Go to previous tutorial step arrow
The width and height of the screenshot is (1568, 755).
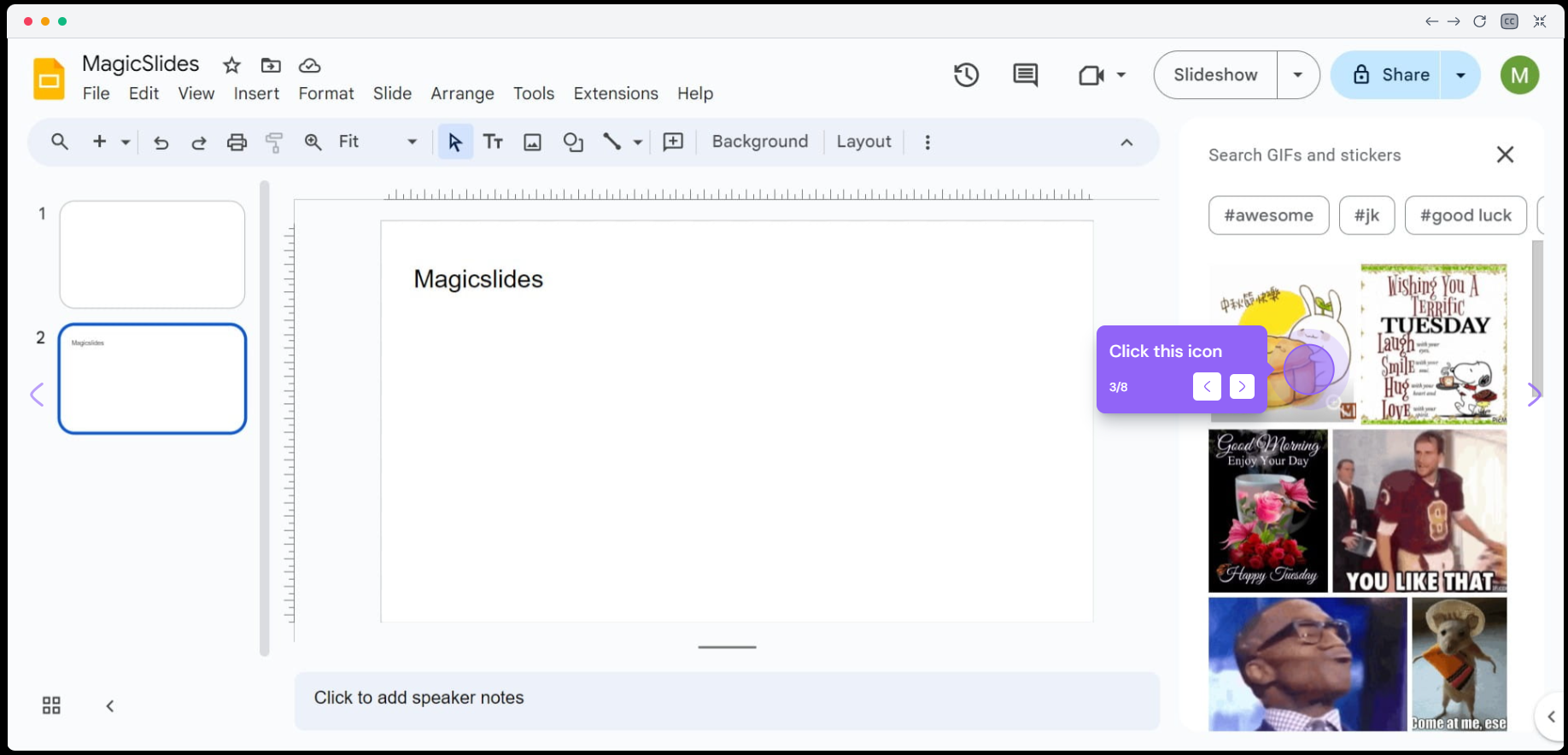pyautogui.click(x=1207, y=387)
